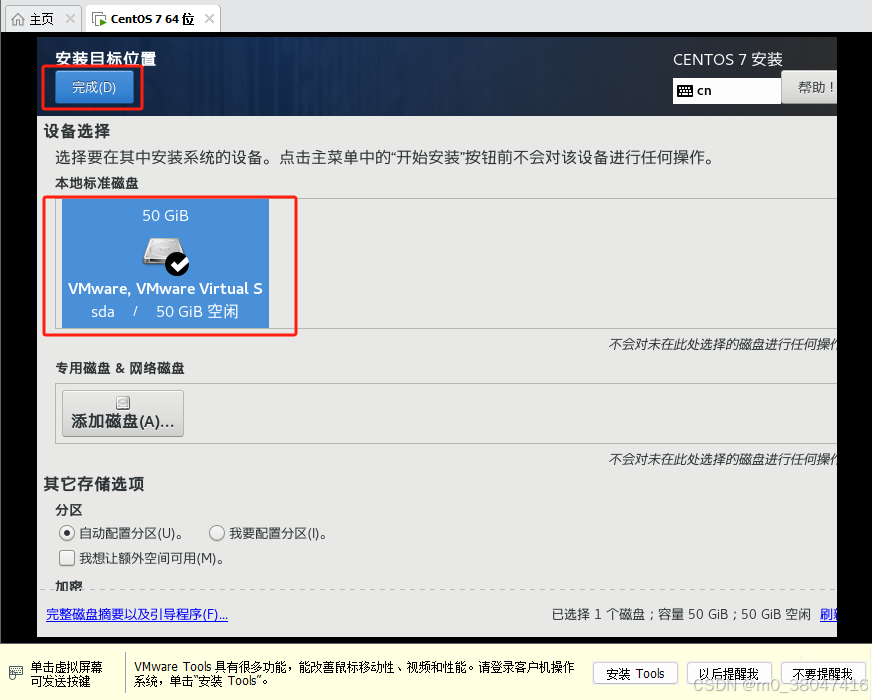Click the keyboard icon beside cn
The height and width of the screenshot is (700, 872).
pyautogui.click(x=685, y=91)
